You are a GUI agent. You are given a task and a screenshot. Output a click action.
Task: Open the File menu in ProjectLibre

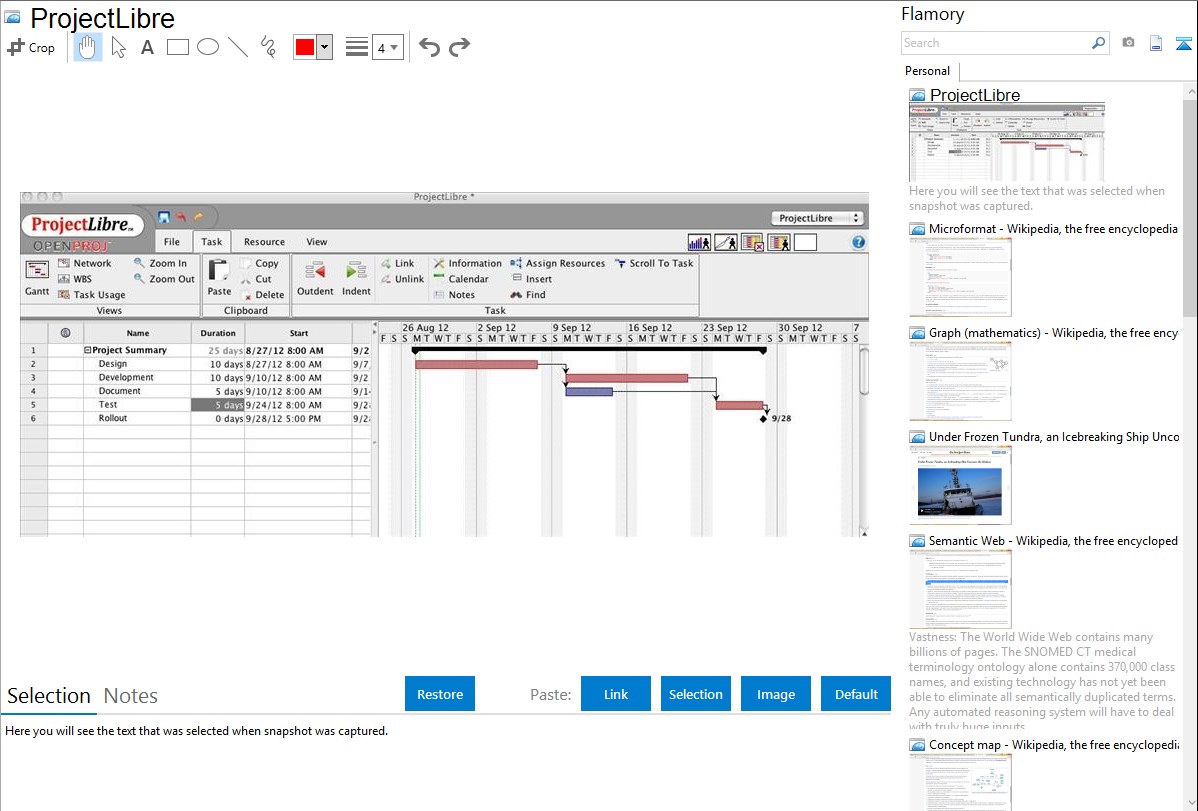click(x=172, y=242)
